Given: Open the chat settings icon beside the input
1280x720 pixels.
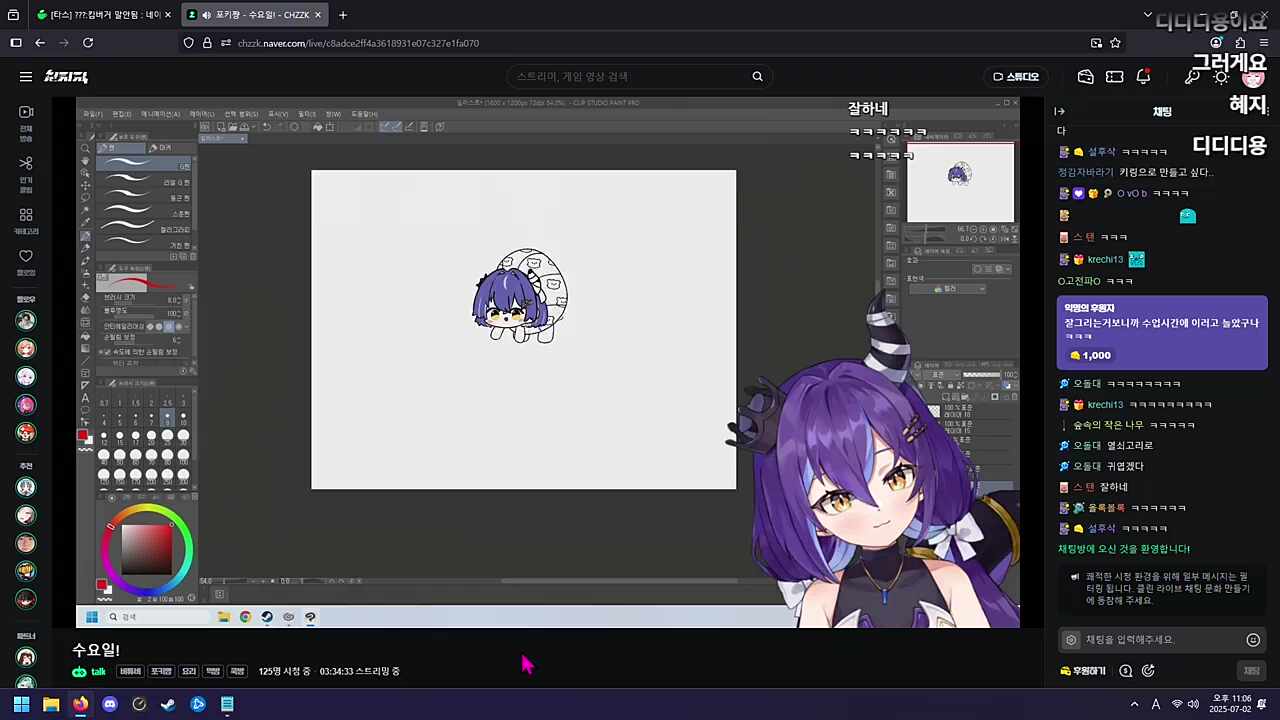Looking at the screenshot, I should pos(1071,640).
